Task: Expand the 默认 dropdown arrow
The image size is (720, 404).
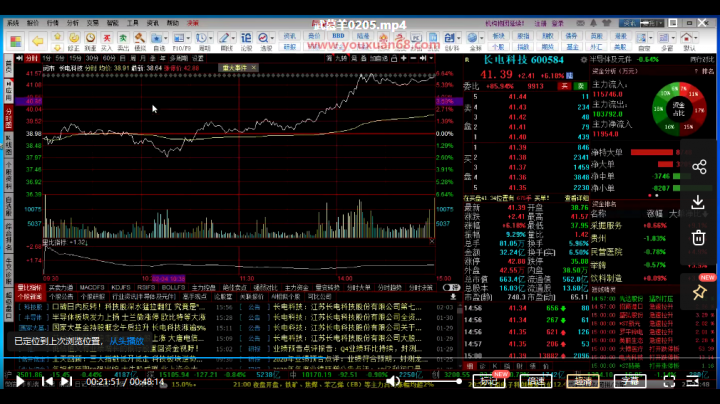Action: pos(695,39)
